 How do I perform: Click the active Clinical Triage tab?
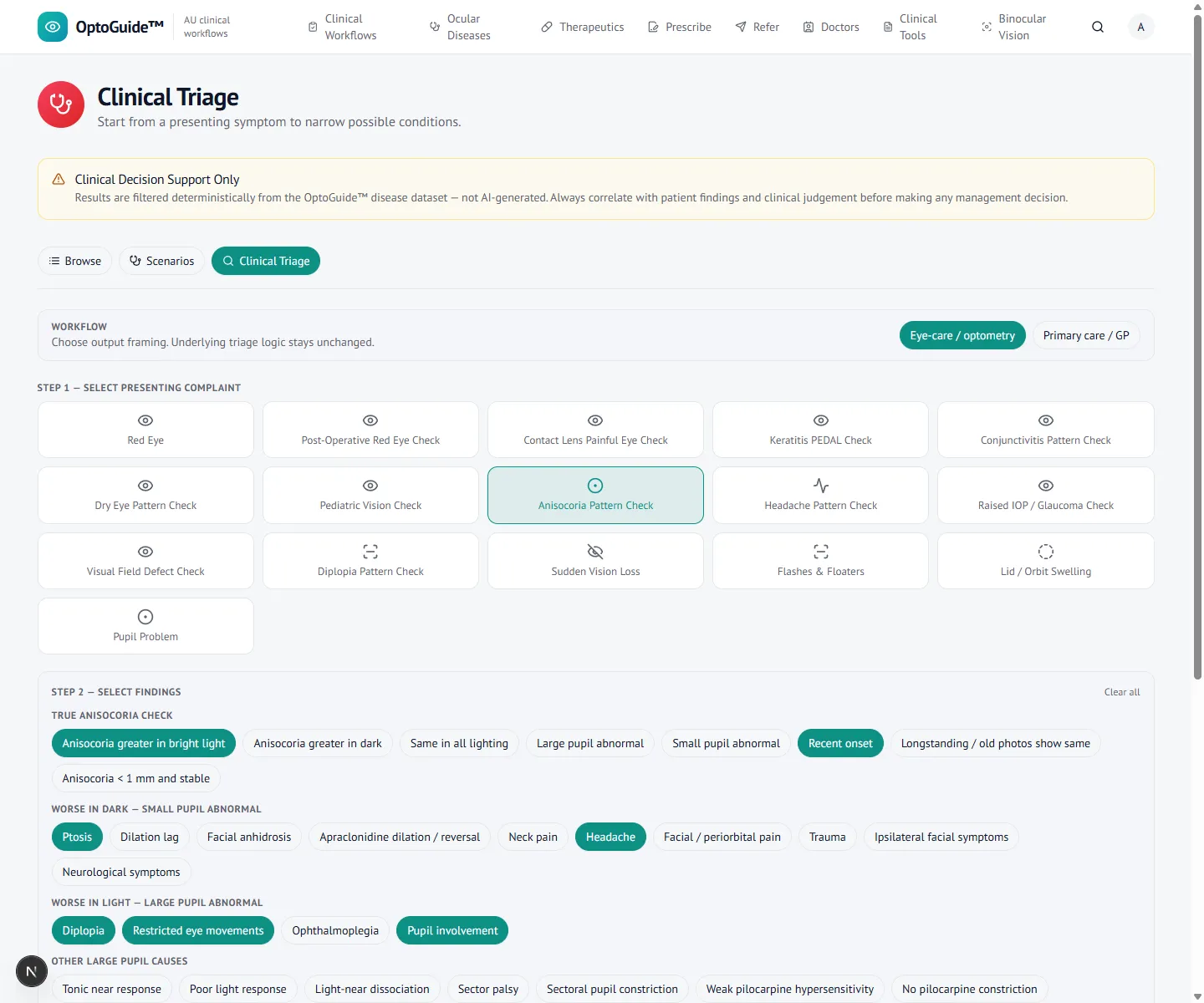pos(266,261)
